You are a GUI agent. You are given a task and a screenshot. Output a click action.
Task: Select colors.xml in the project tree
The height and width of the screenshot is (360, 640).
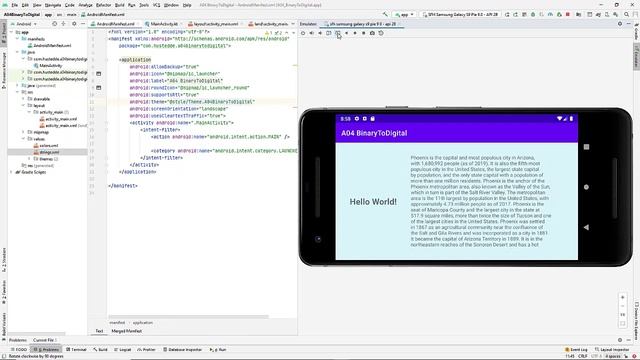[49, 145]
